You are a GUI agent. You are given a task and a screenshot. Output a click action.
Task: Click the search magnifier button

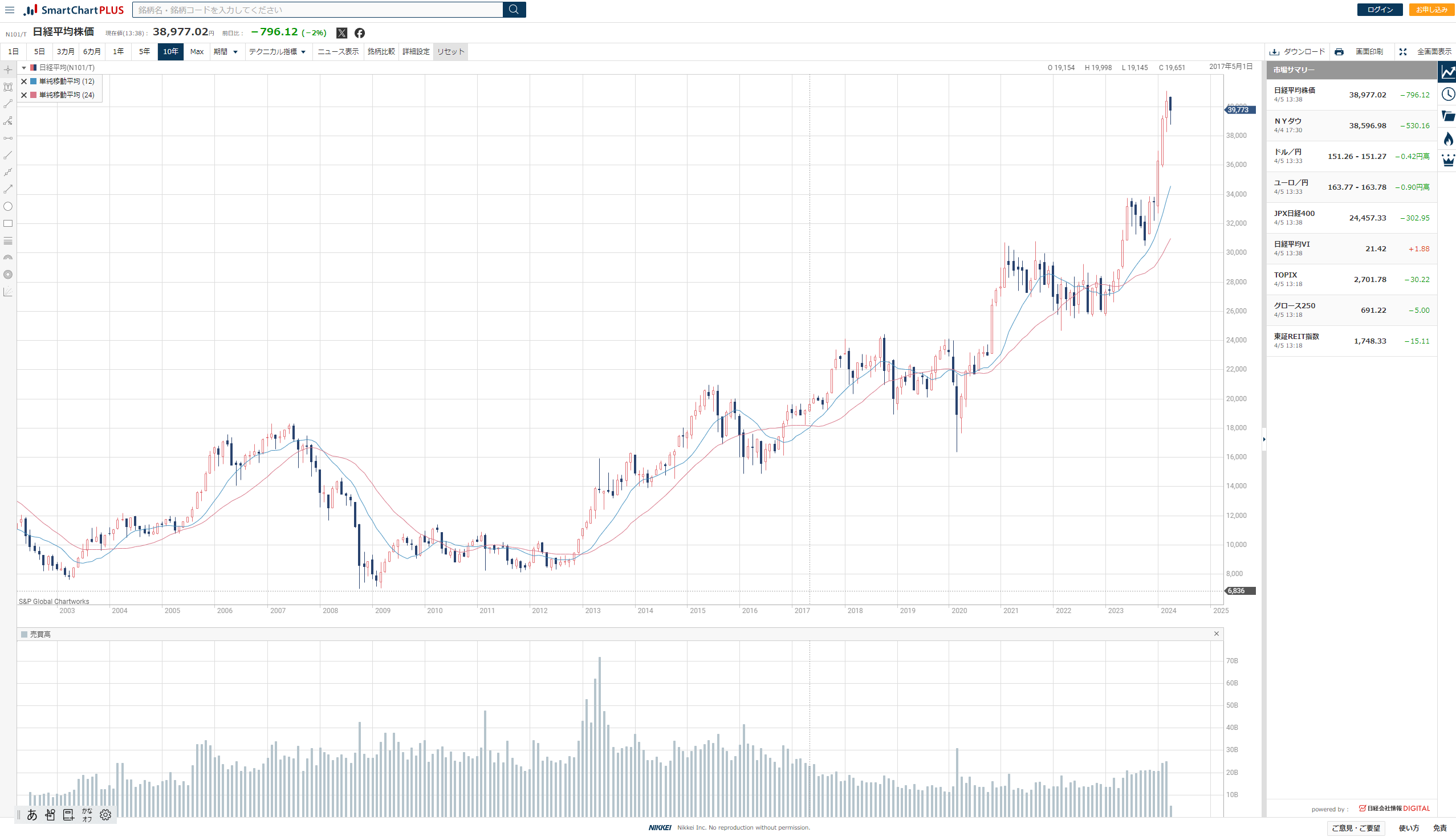[x=514, y=10]
